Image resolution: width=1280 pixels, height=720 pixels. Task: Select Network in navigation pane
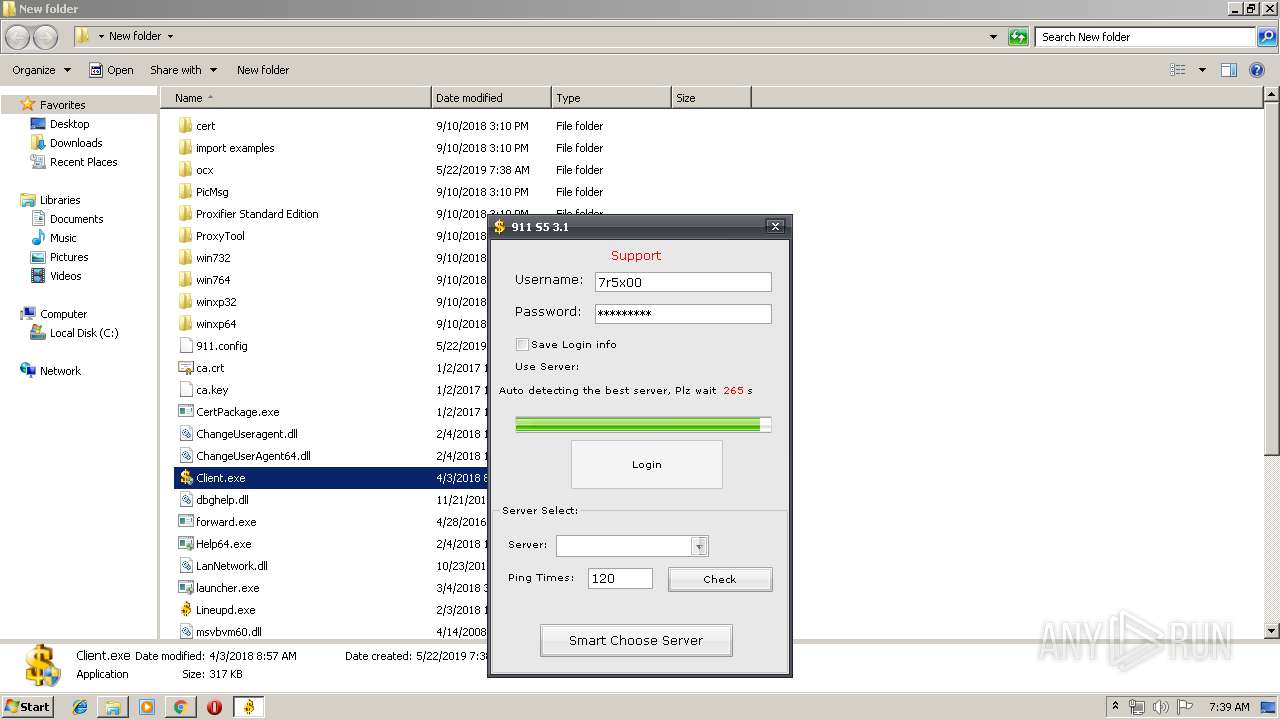60,371
